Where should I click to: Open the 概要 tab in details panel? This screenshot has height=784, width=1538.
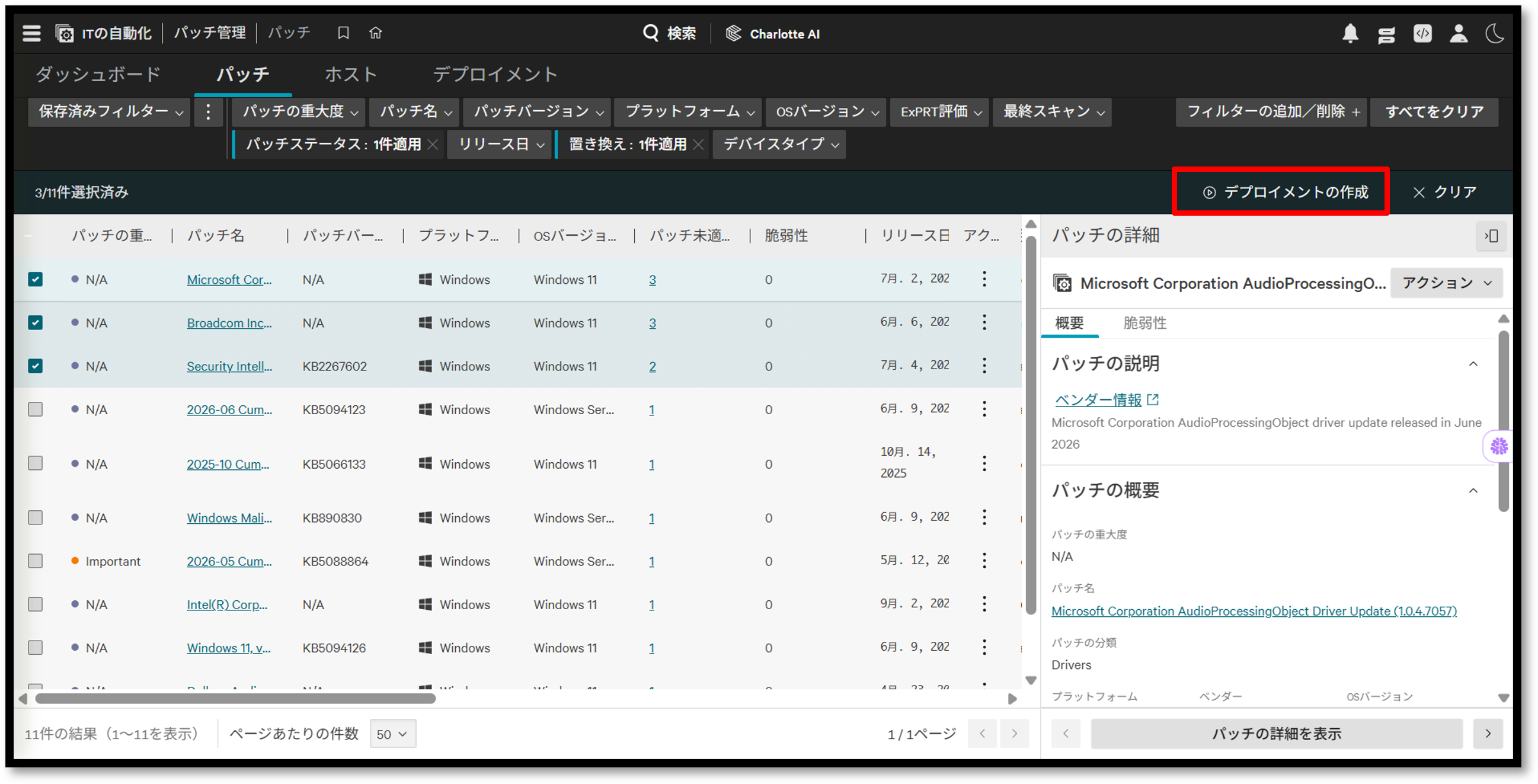tap(1069, 323)
